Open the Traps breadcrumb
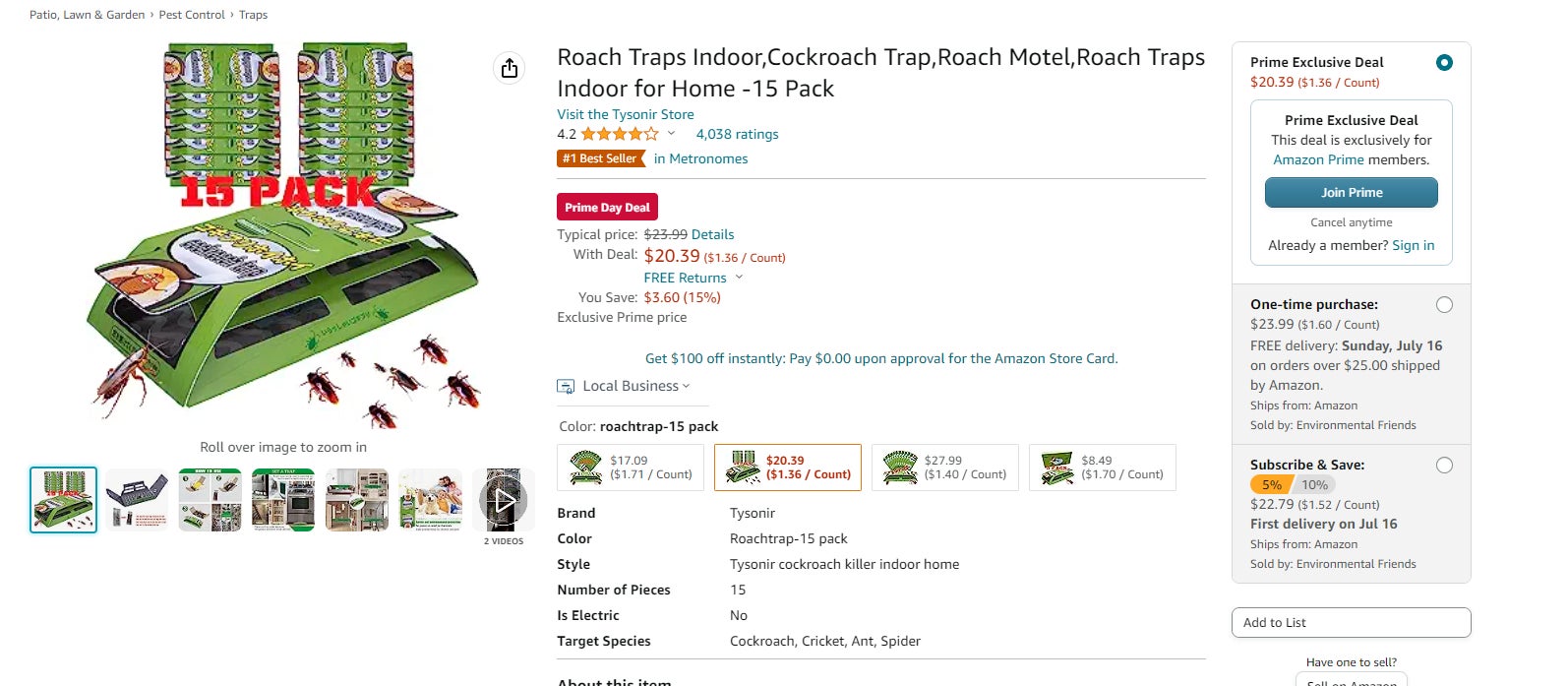 click(x=252, y=14)
